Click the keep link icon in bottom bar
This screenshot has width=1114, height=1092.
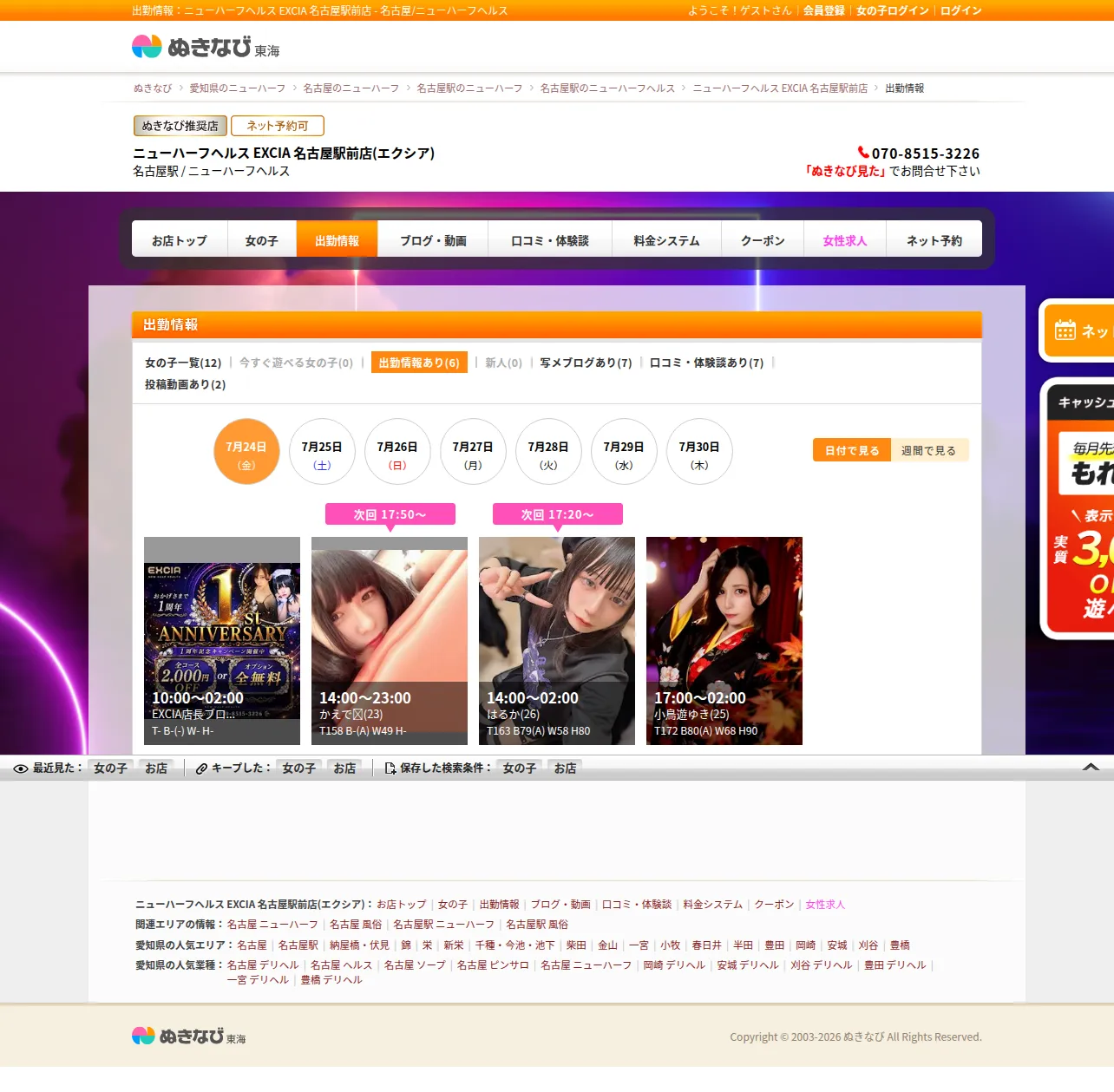pos(201,768)
